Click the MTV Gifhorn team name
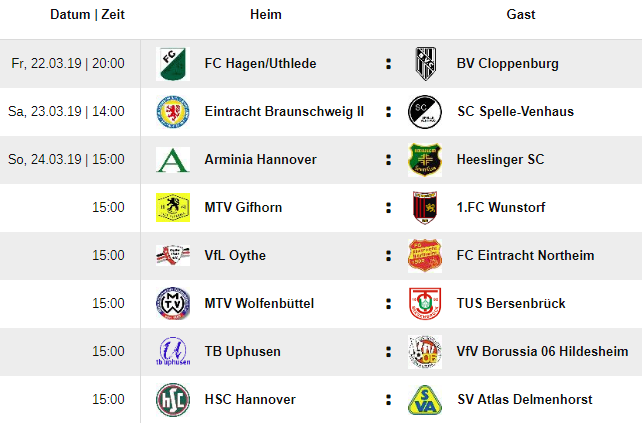 (x=243, y=208)
